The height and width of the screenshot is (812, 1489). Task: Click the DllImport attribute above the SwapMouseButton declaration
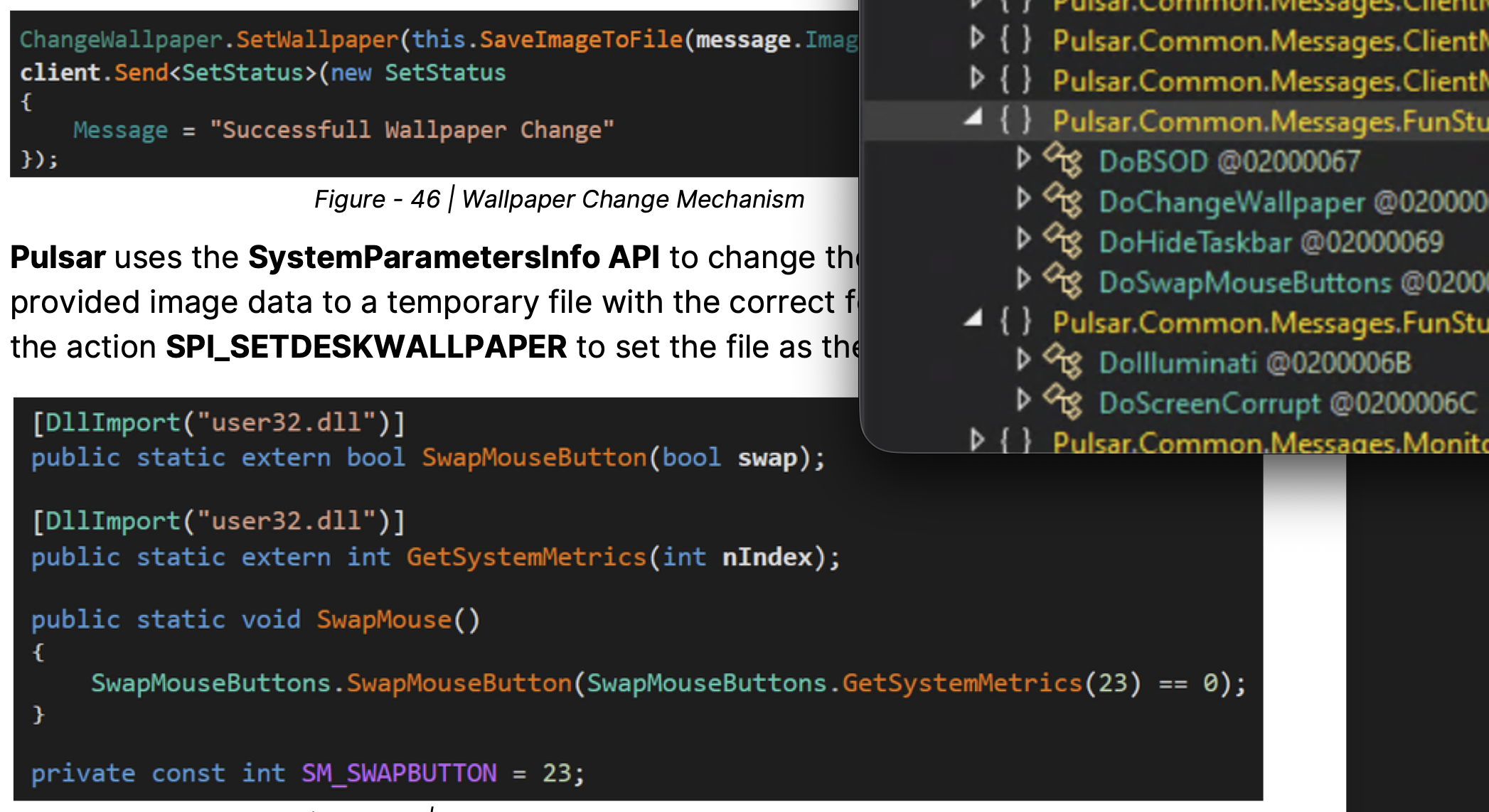tap(218, 423)
